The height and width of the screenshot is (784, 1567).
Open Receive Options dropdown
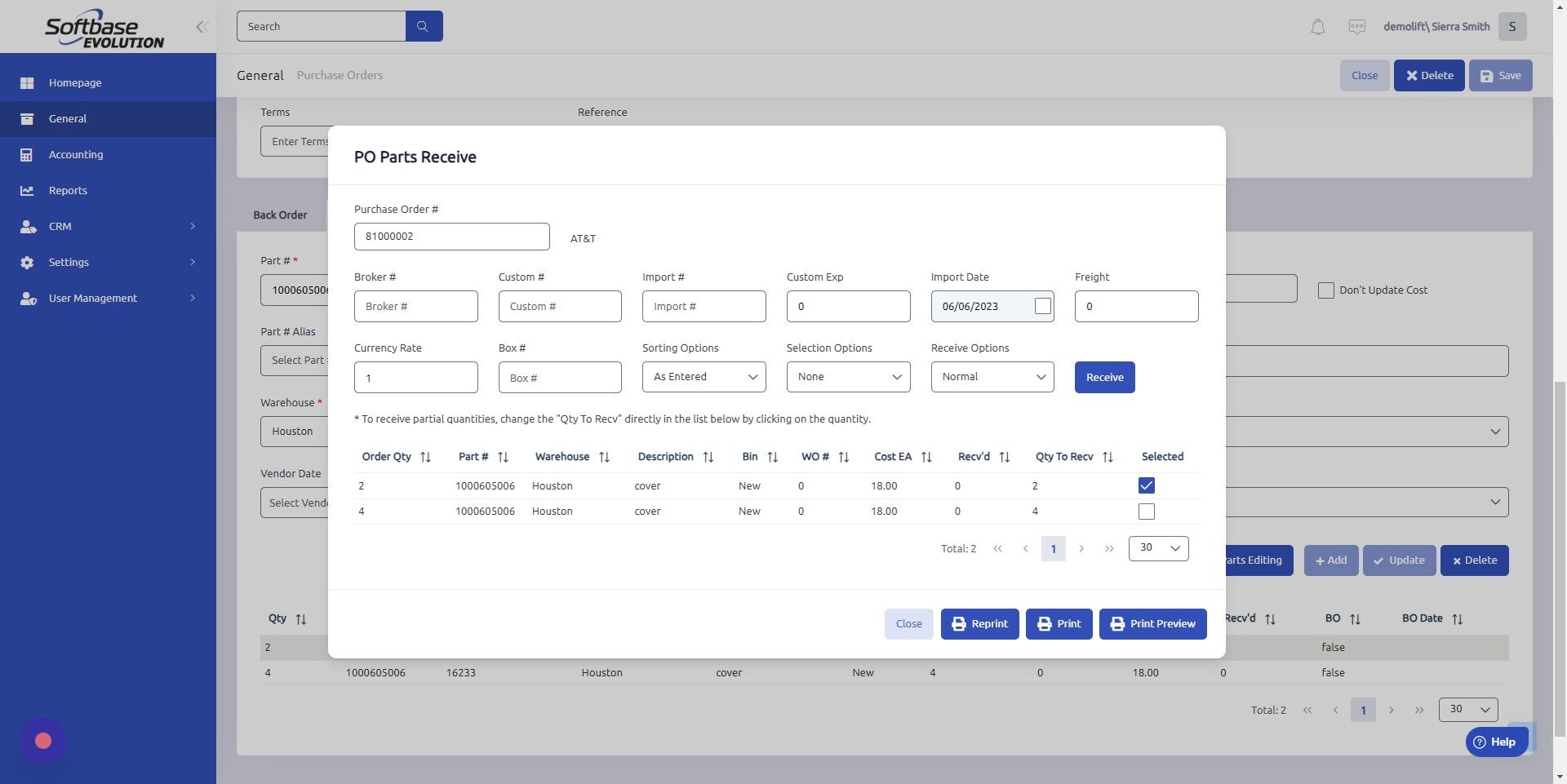(x=992, y=377)
